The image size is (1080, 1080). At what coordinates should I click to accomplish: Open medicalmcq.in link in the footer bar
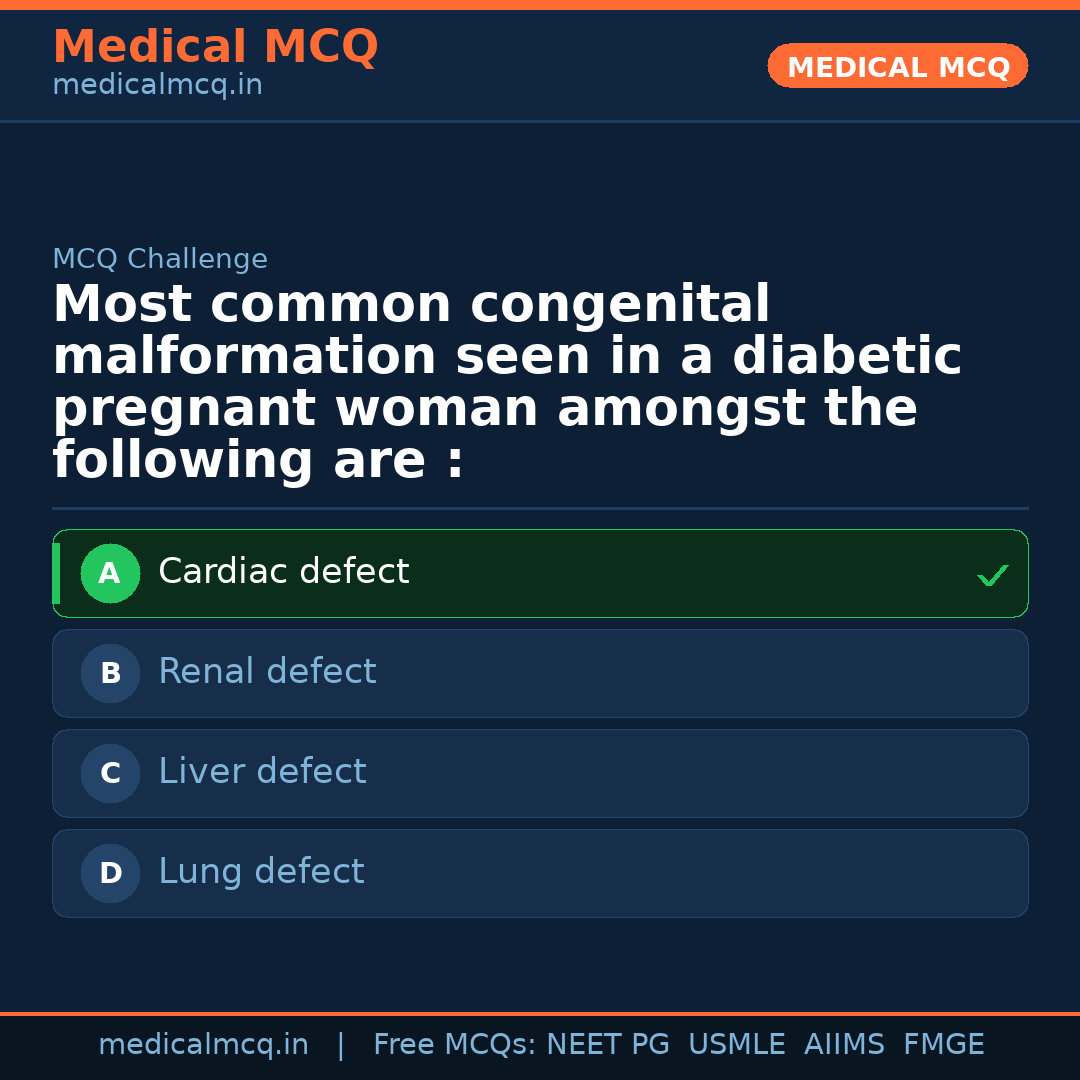[x=203, y=1045]
